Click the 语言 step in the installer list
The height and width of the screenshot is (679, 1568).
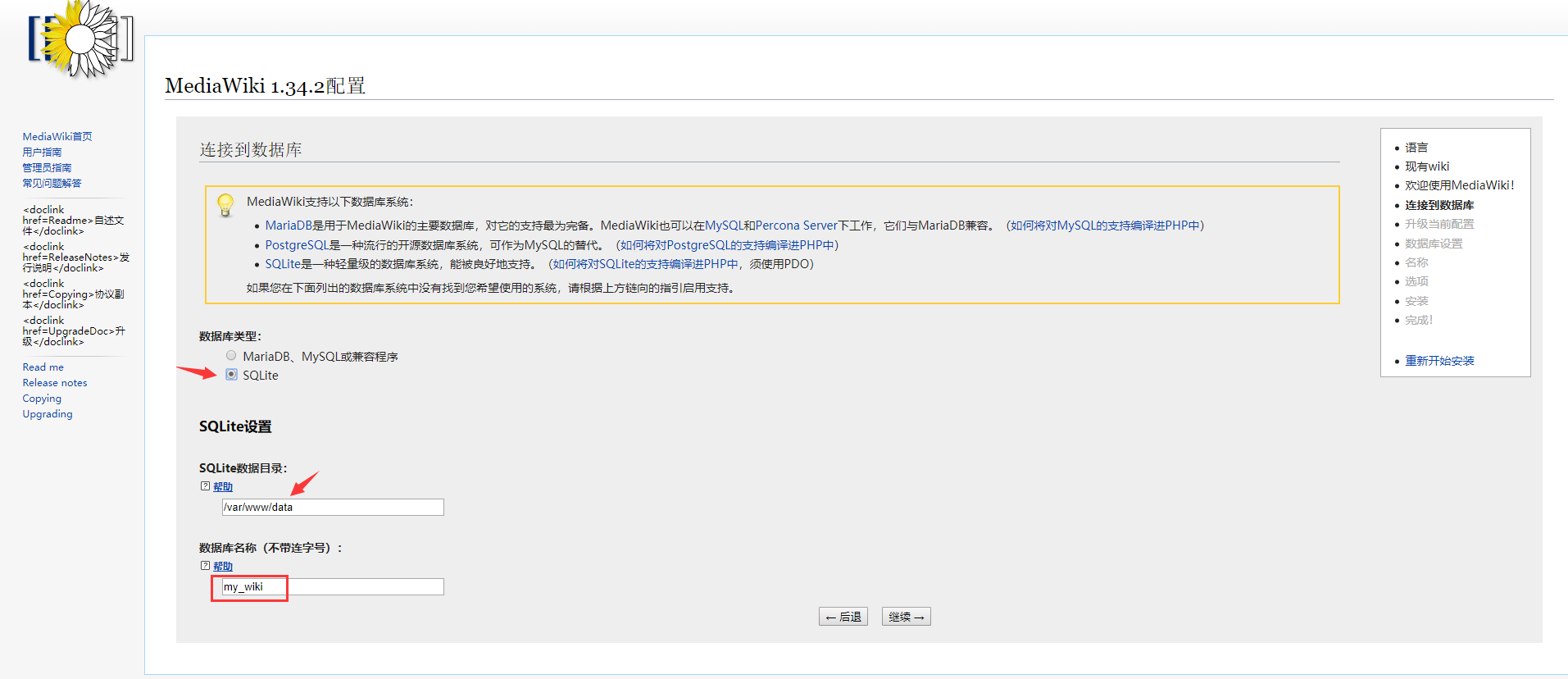coord(1416,148)
